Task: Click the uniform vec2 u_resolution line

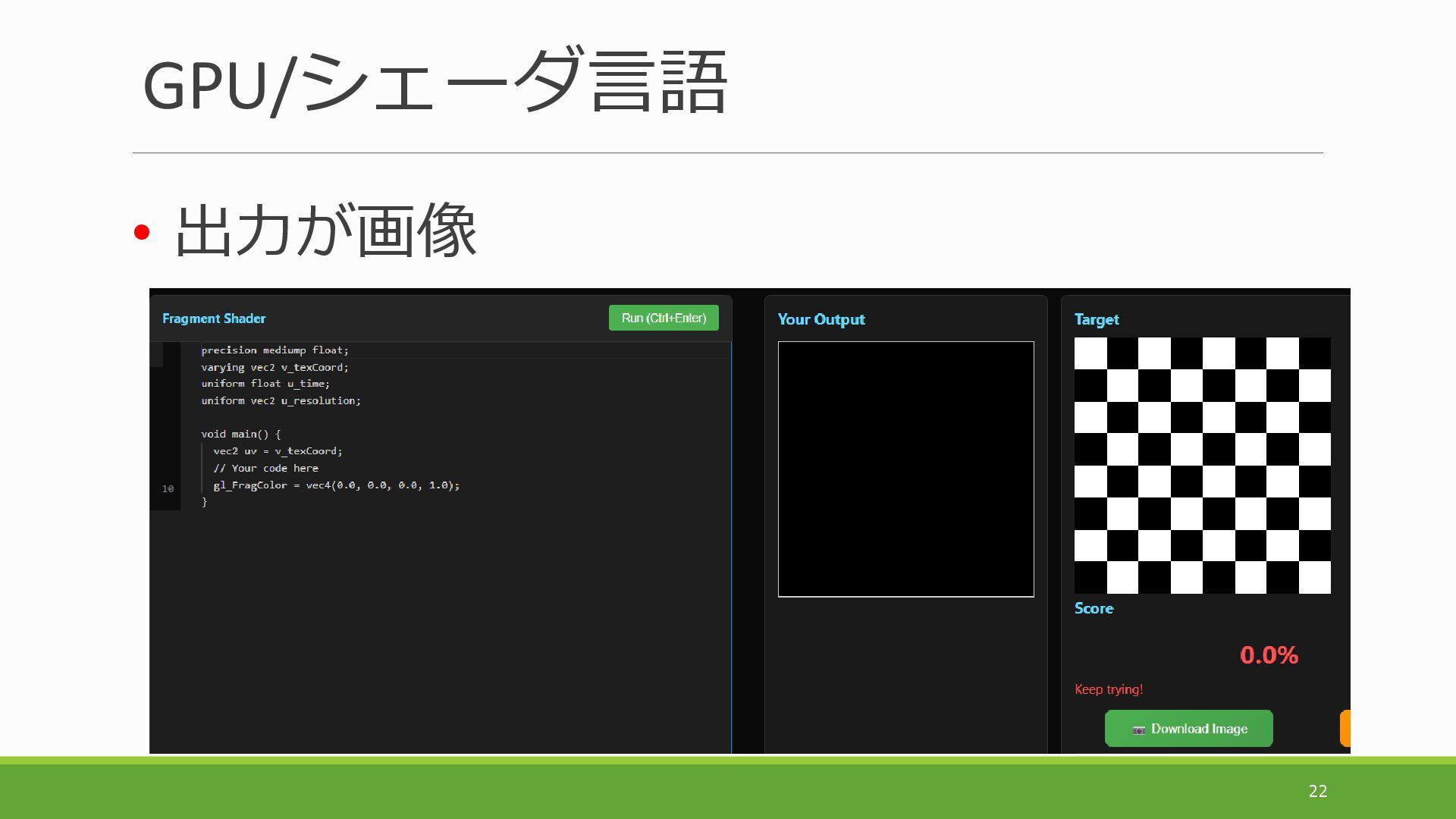Action: click(x=281, y=401)
